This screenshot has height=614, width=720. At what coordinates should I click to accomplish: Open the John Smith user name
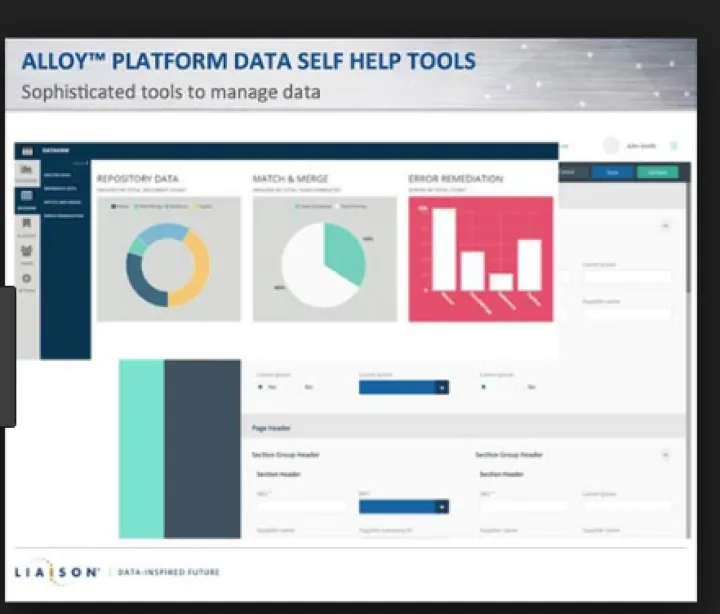(x=641, y=146)
